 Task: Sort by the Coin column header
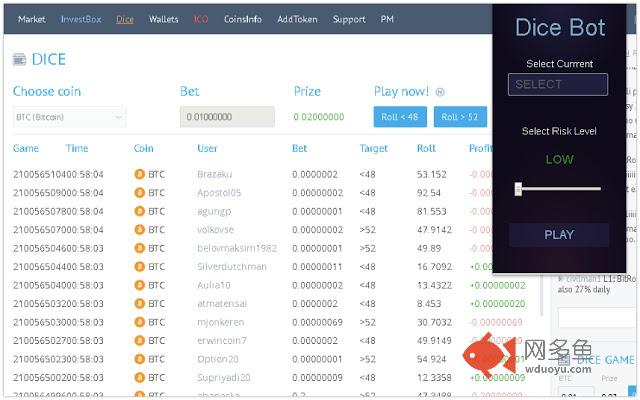144,148
